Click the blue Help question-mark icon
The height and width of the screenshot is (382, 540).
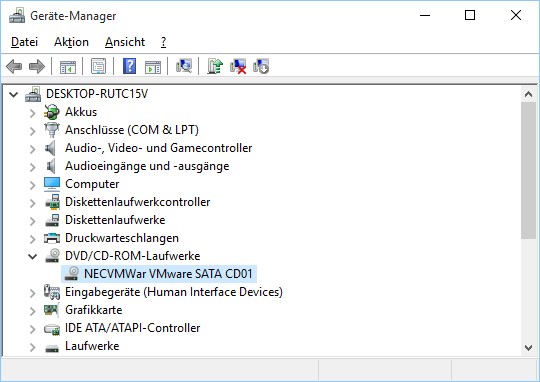coord(129,66)
